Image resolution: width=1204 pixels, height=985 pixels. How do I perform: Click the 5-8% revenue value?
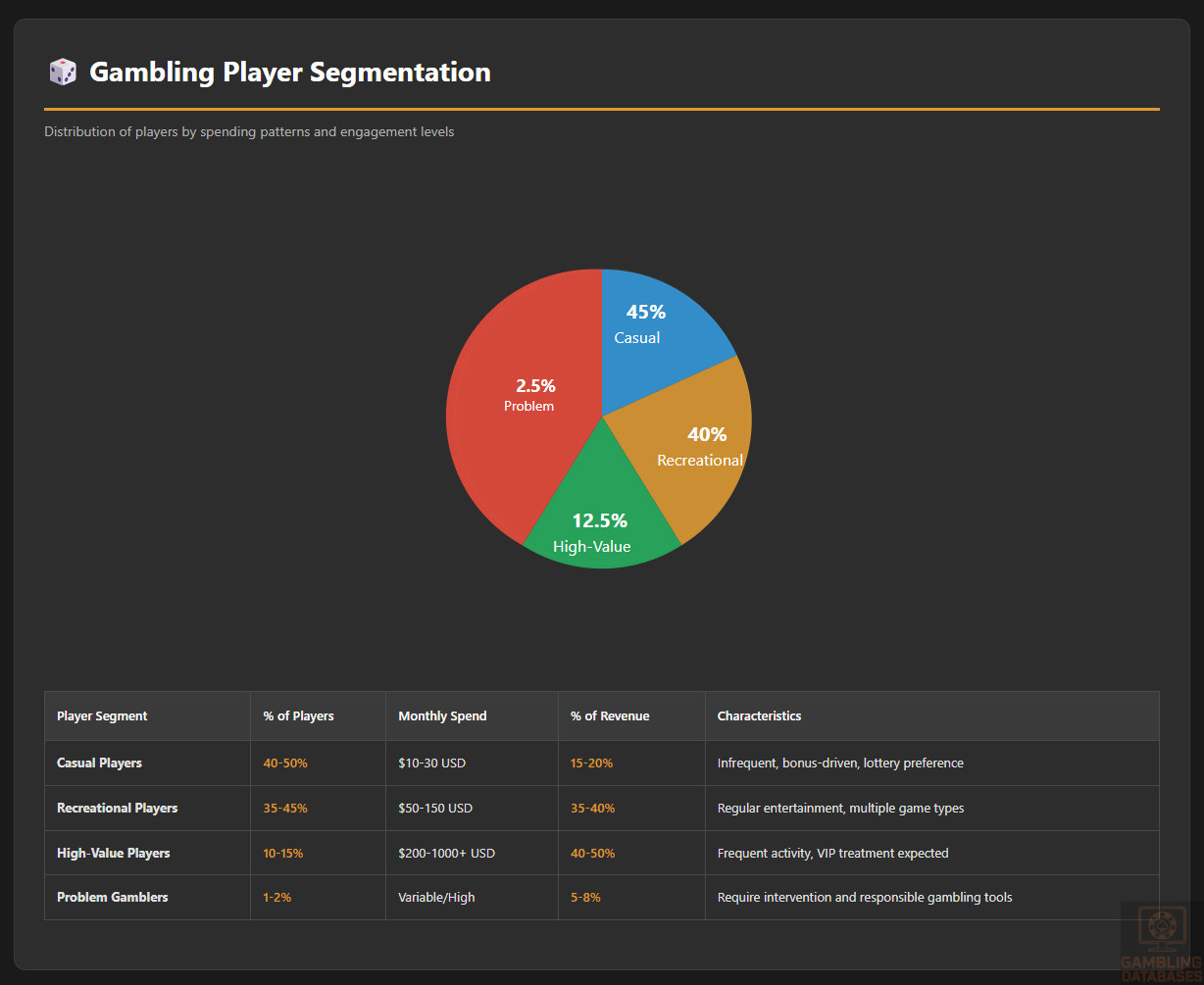point(585,898)
